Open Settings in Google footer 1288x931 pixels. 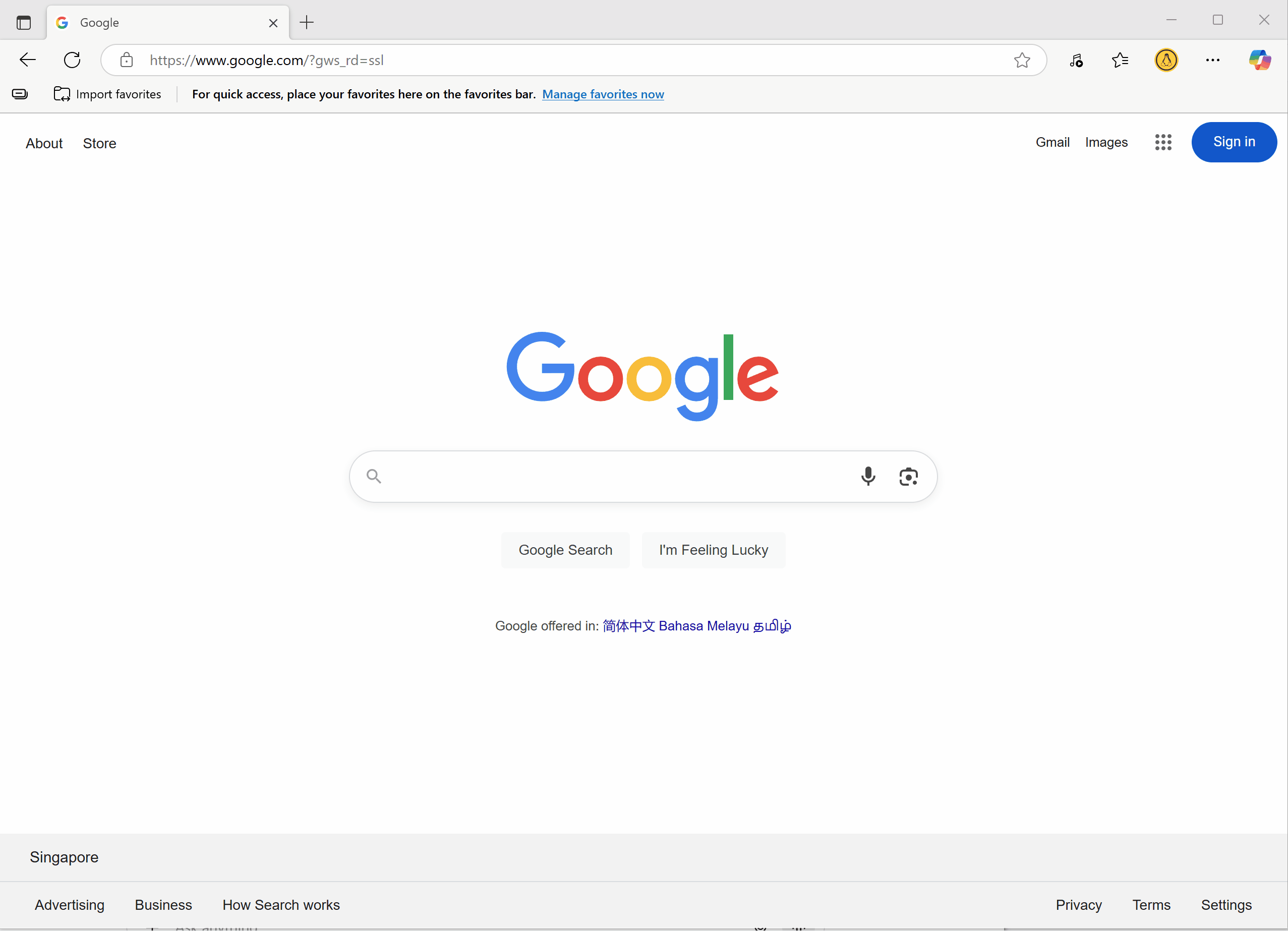(x=1226, y=905)
